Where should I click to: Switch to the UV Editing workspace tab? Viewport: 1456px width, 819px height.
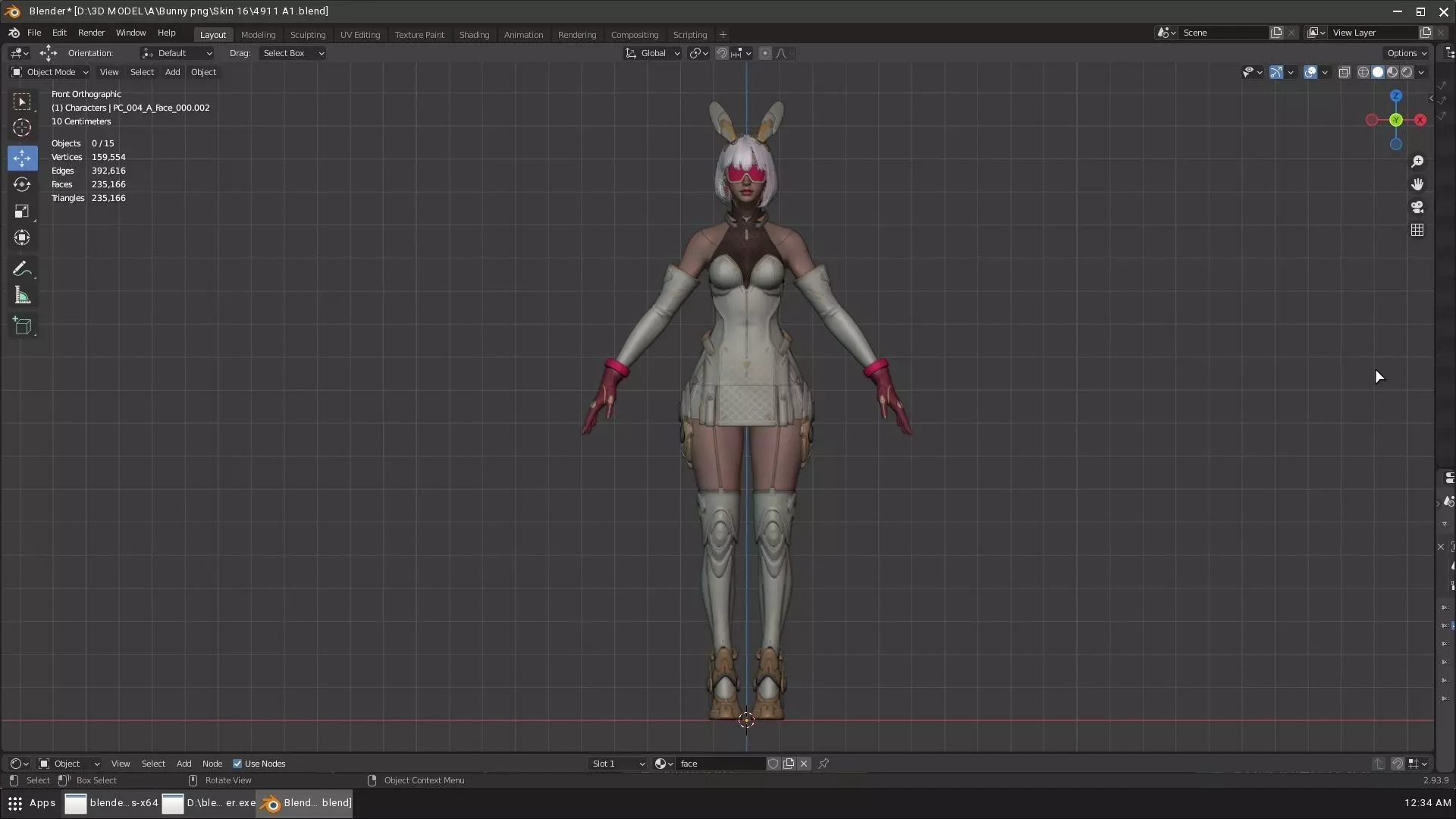coord(360,35)
